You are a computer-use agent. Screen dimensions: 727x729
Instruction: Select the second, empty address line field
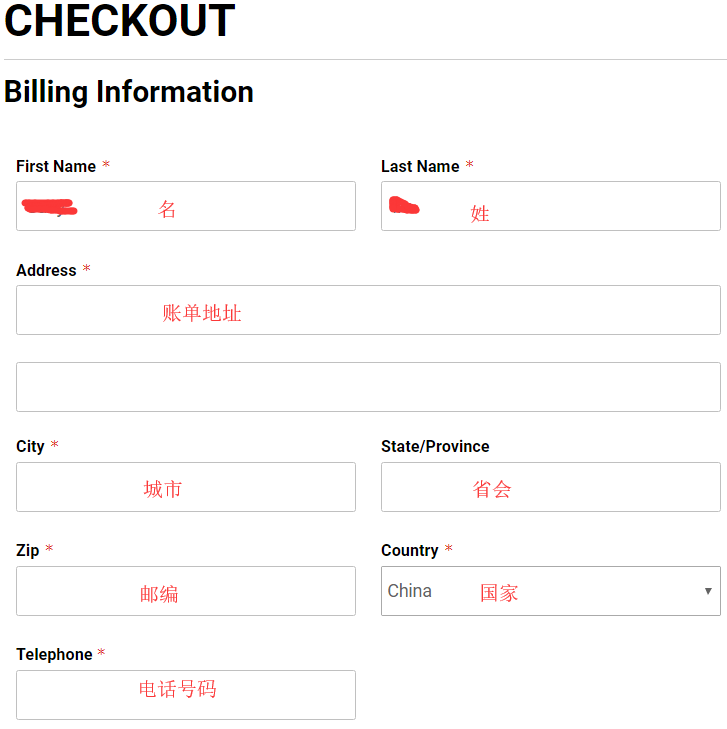pos(368,387)
